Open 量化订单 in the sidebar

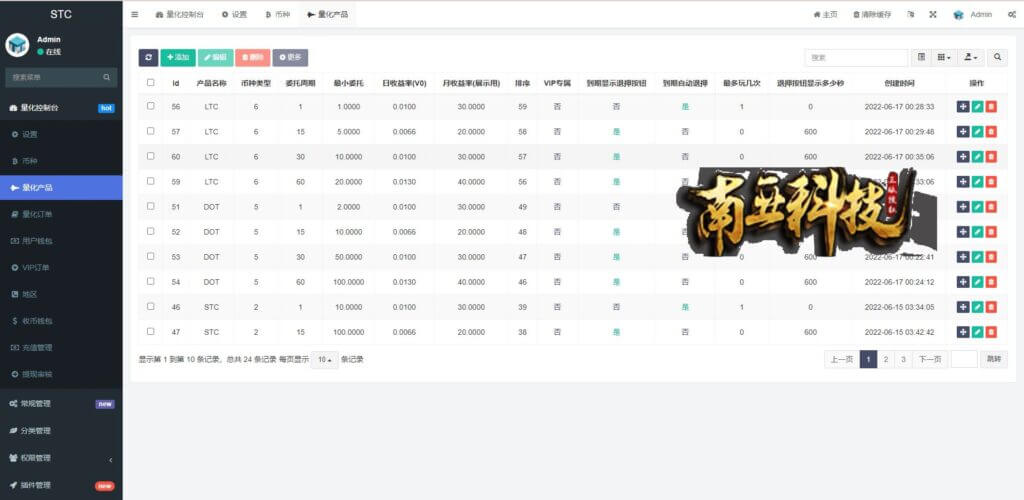point(61,214)
